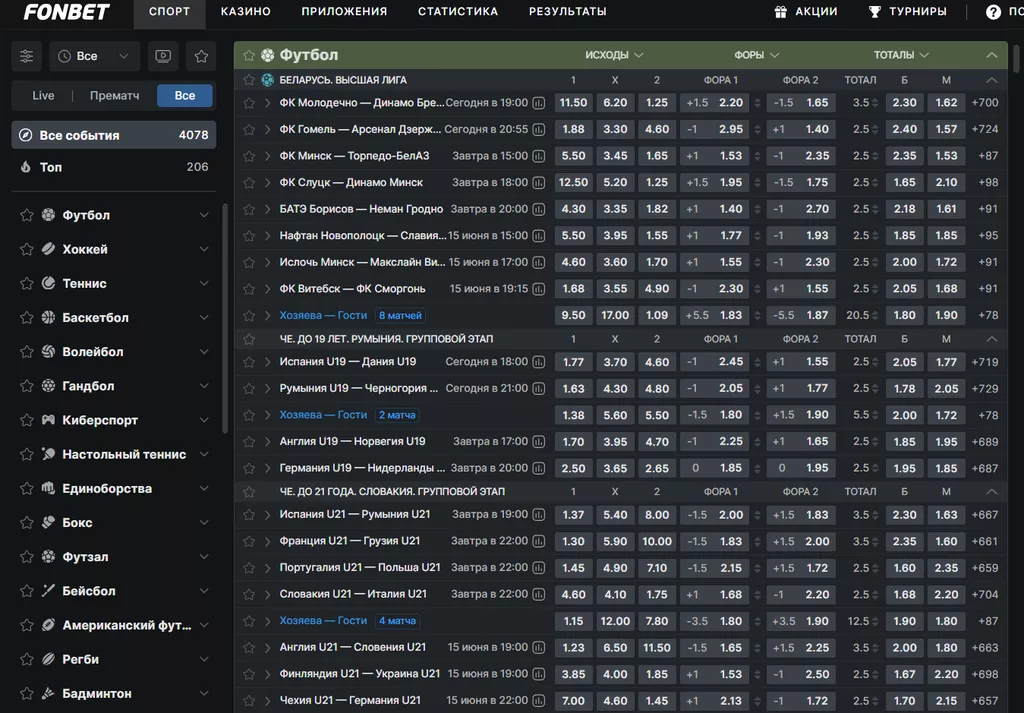This screenshot has height=713, width=1024.
Task: Open the Результаты menu item
Action: coord(567,12)
